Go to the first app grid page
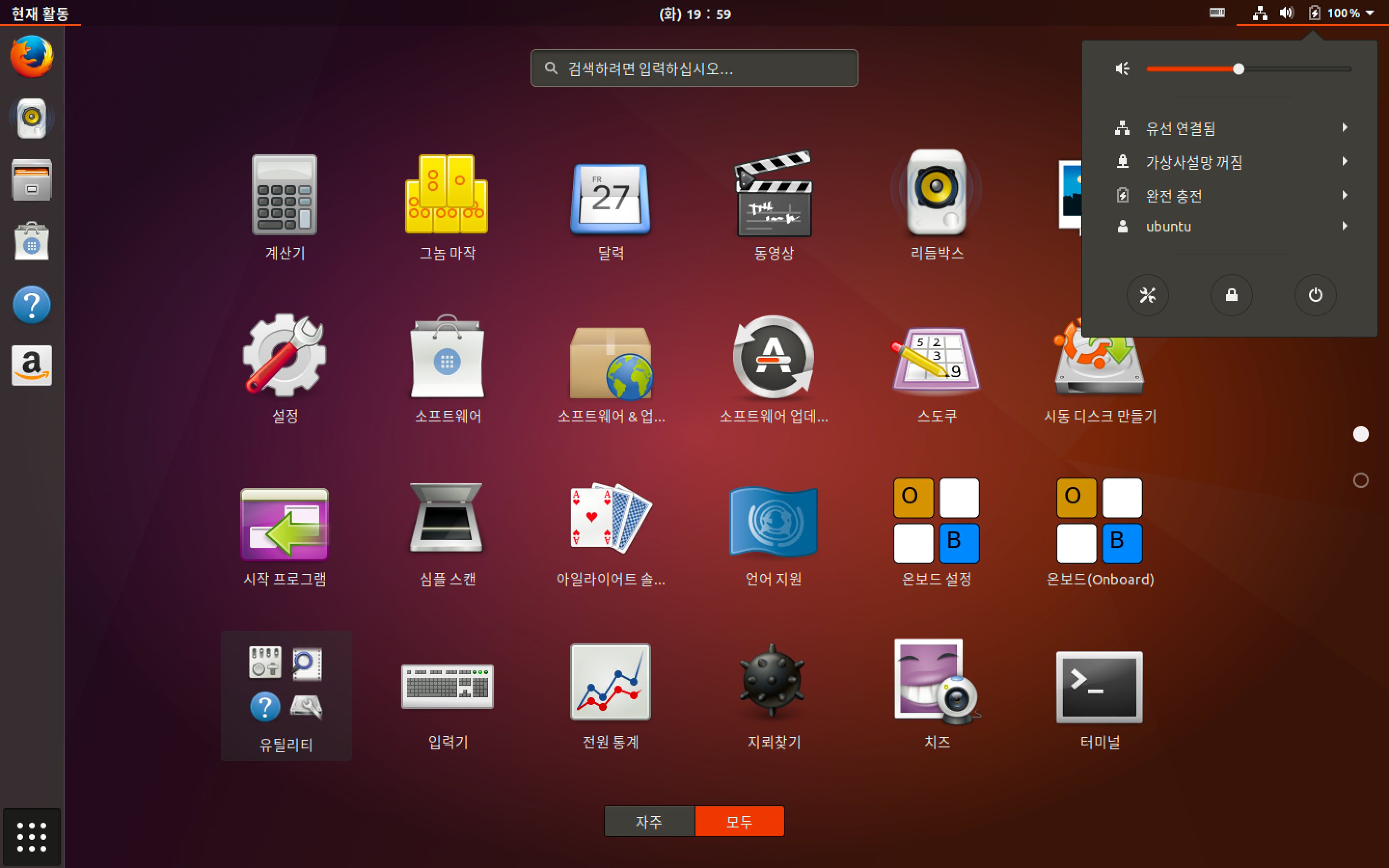 pyautogui.click(x=1361, y=434)
